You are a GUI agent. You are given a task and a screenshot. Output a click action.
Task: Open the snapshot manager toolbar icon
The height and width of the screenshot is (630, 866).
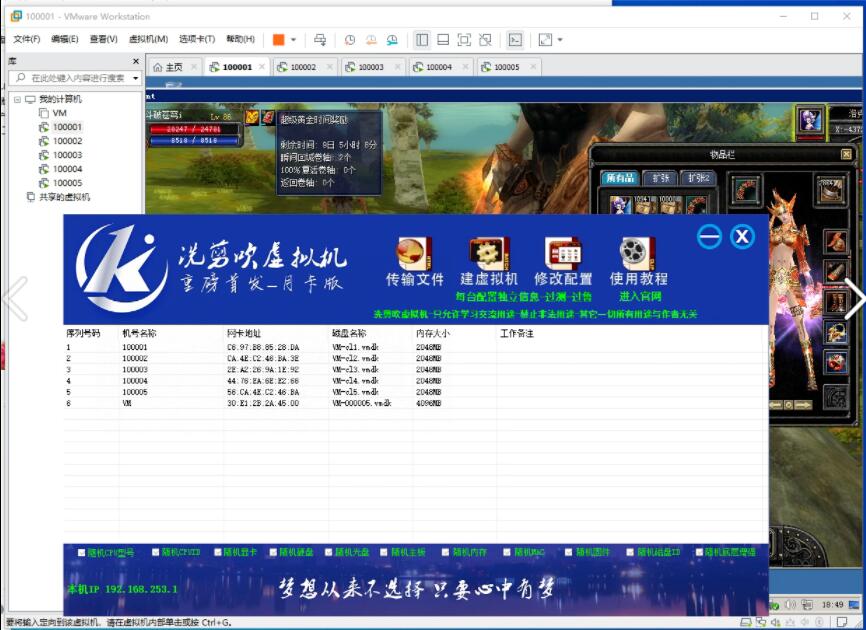(392, 40)
